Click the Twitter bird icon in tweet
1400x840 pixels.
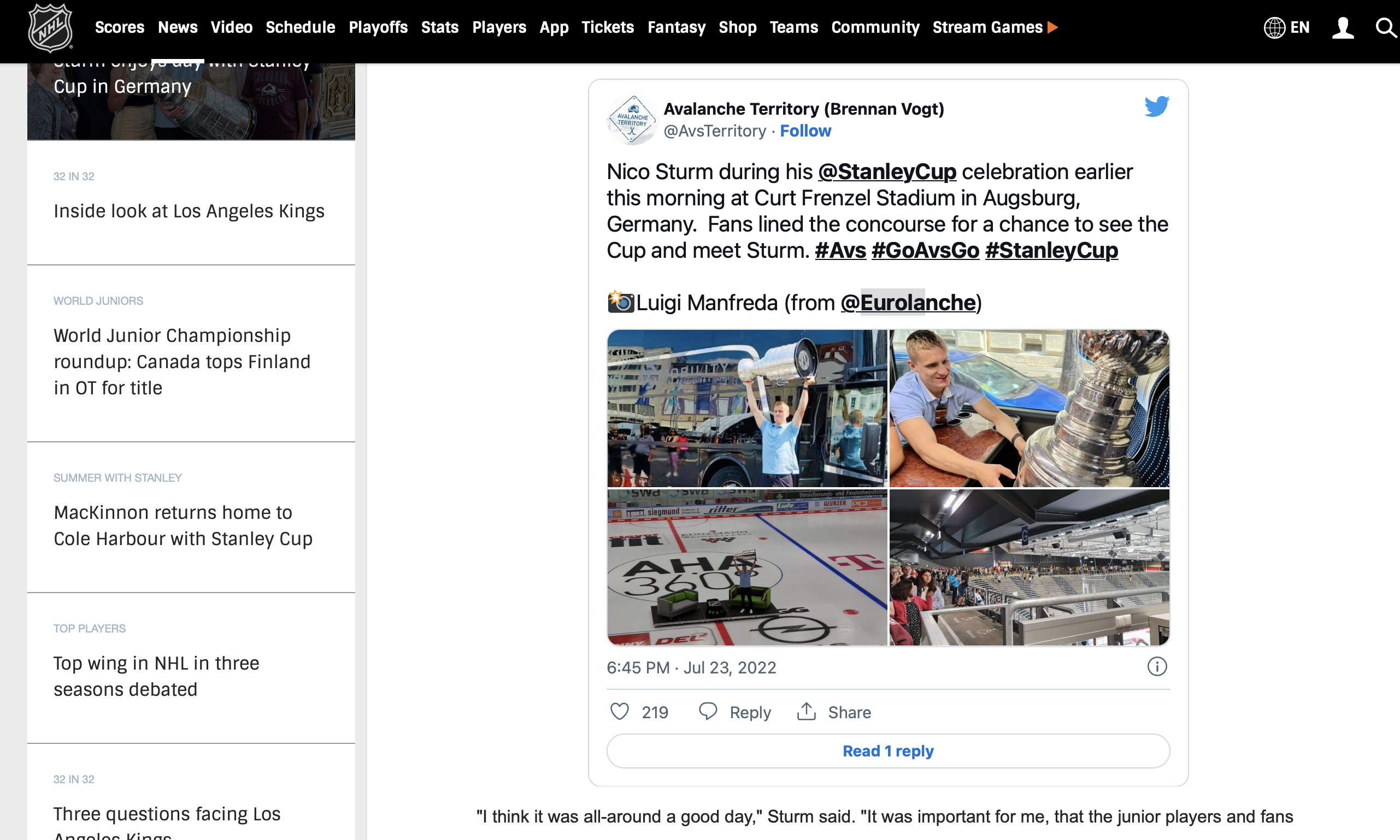pos(1156,106)
